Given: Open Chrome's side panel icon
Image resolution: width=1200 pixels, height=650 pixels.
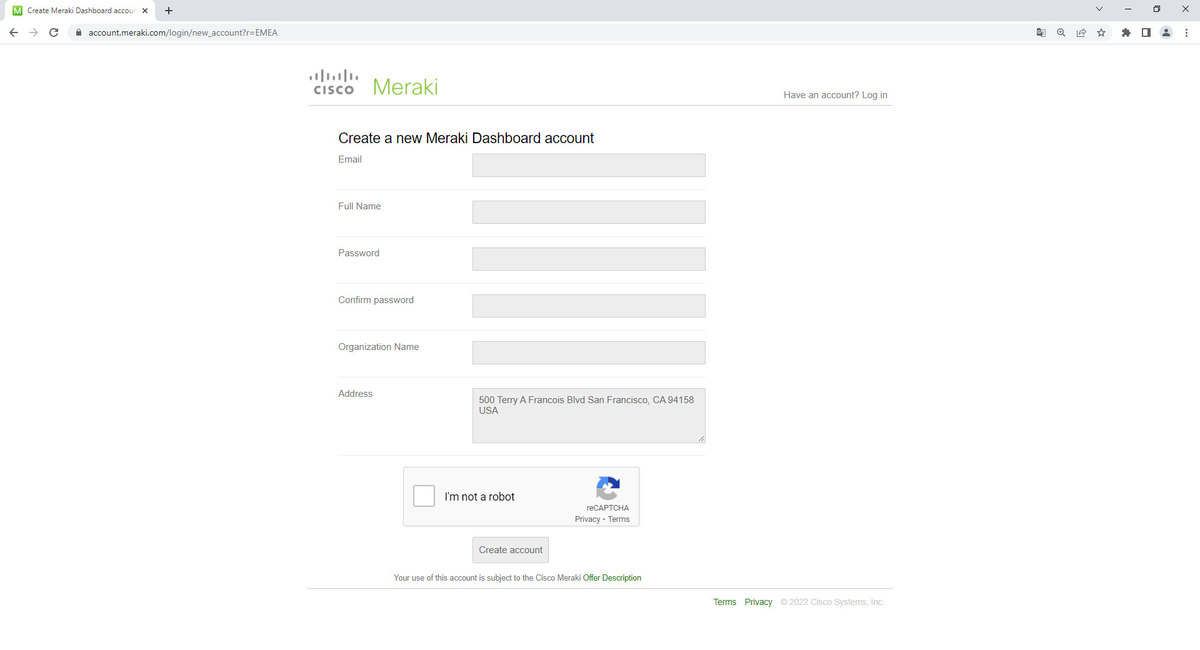Looking at the screenshot, I should tap(1145, 32).
